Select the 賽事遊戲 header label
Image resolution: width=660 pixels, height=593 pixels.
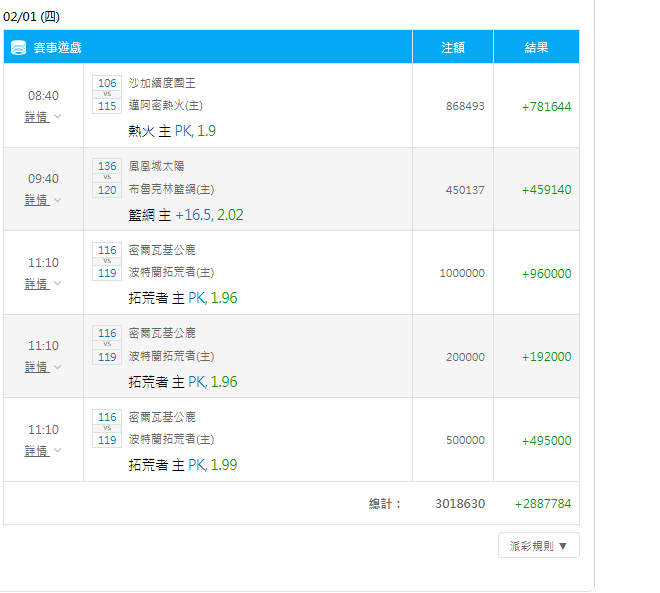pyautogui.click(x=57, y=48)
